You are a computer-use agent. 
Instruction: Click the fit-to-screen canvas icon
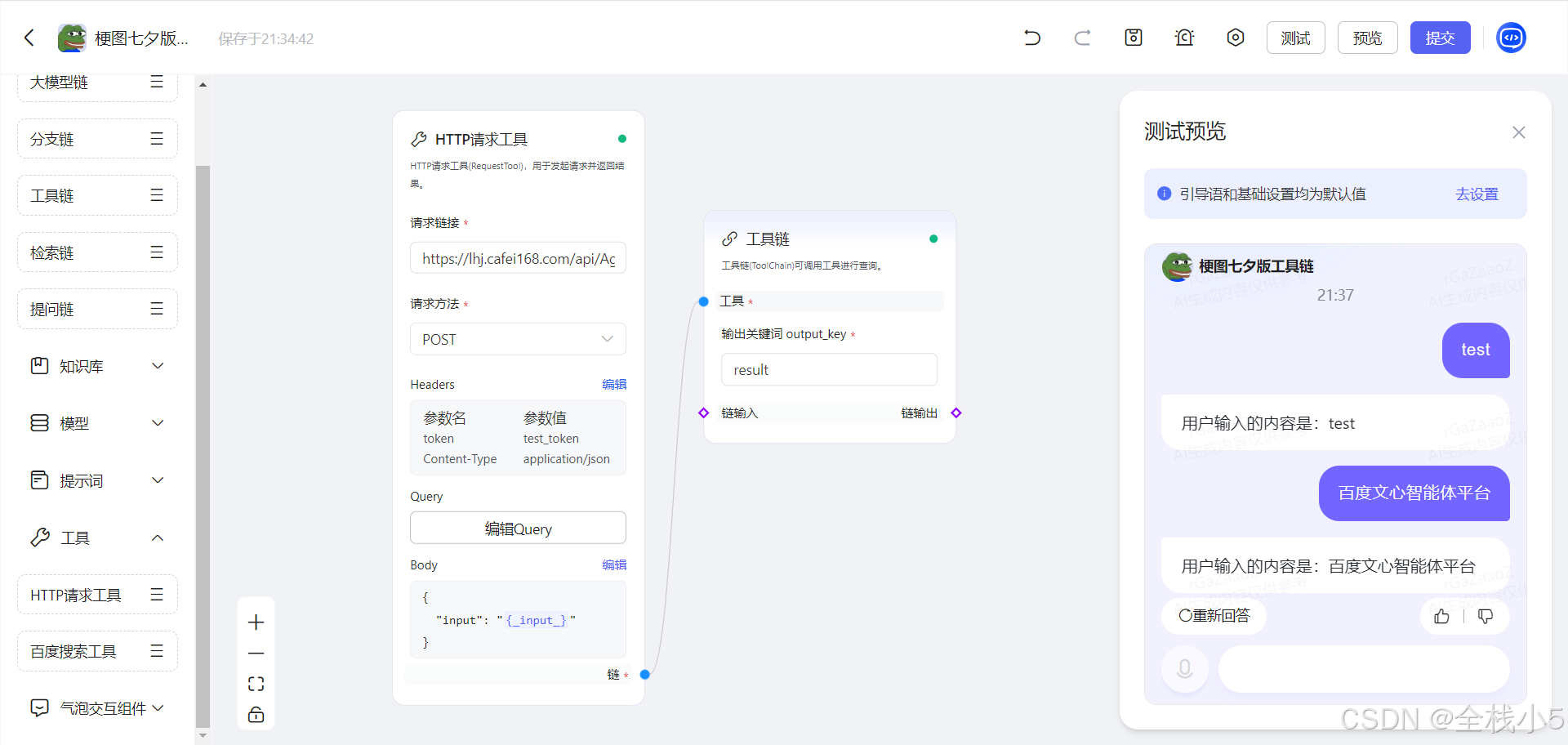point(256,684)
